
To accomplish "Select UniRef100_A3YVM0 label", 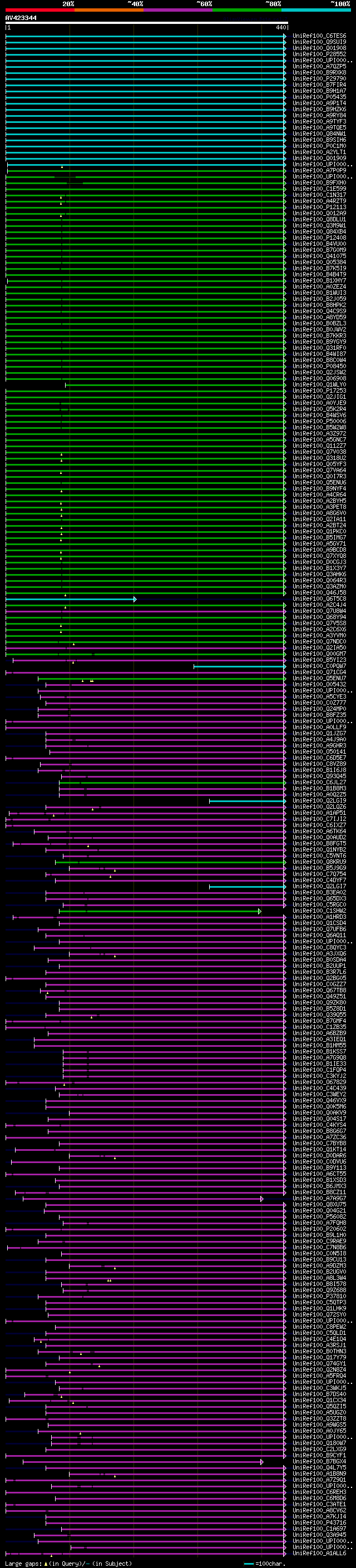I will coord(319,635).
